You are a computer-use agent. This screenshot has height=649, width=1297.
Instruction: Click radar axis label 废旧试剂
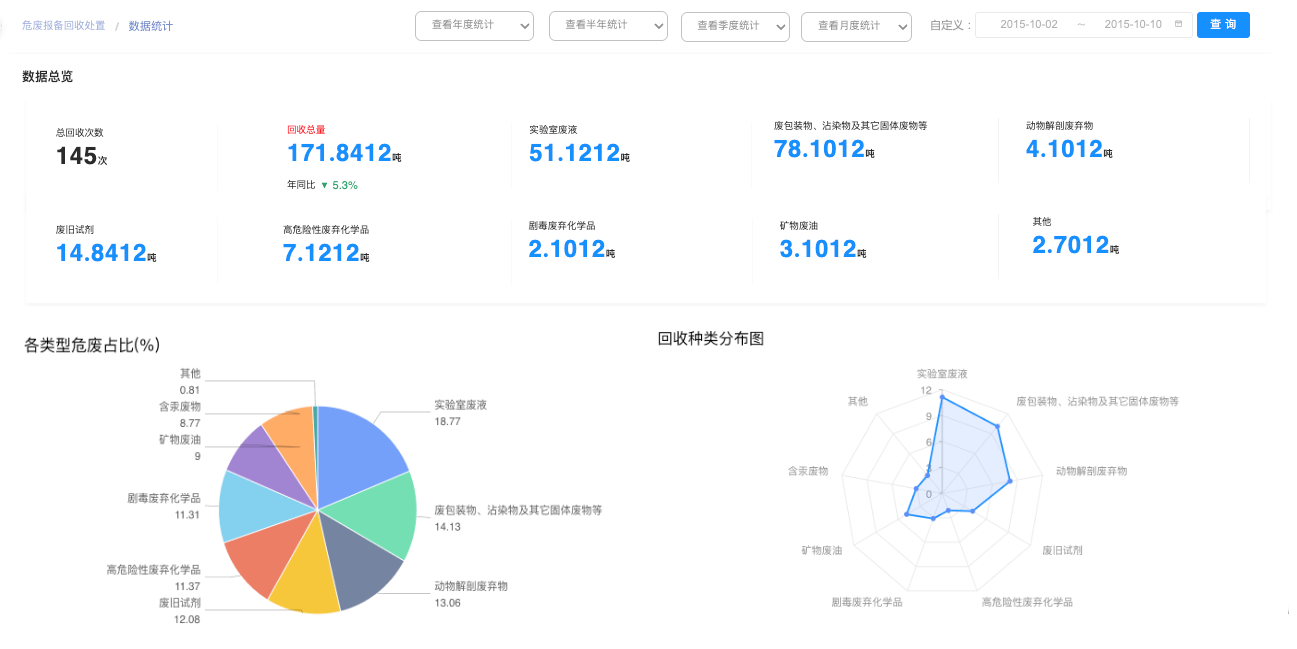pyautogui.click(x=1062, y=551)
